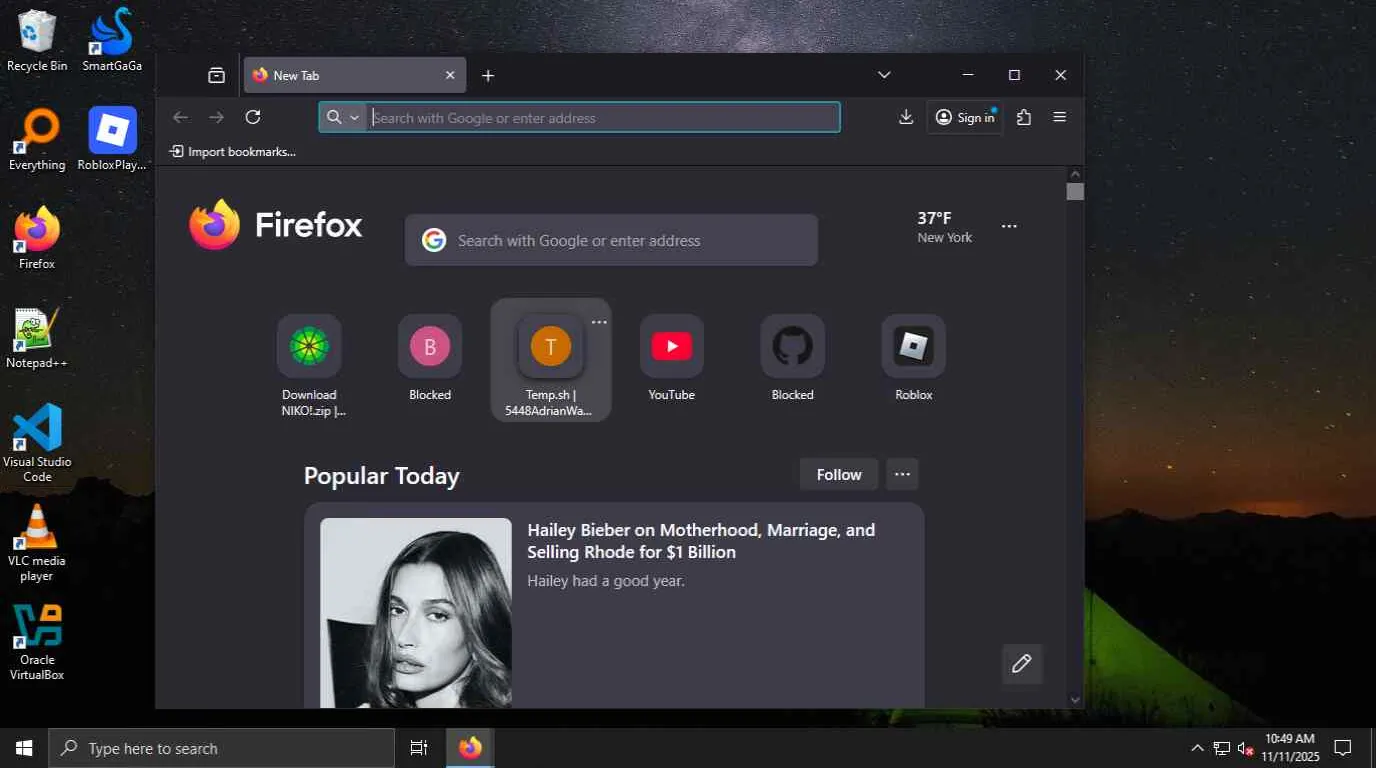Open the Temp.sh shortcut's three-dot menu
The height and width of the screenshot is (768, 1376).
click(x=599, y=322)
